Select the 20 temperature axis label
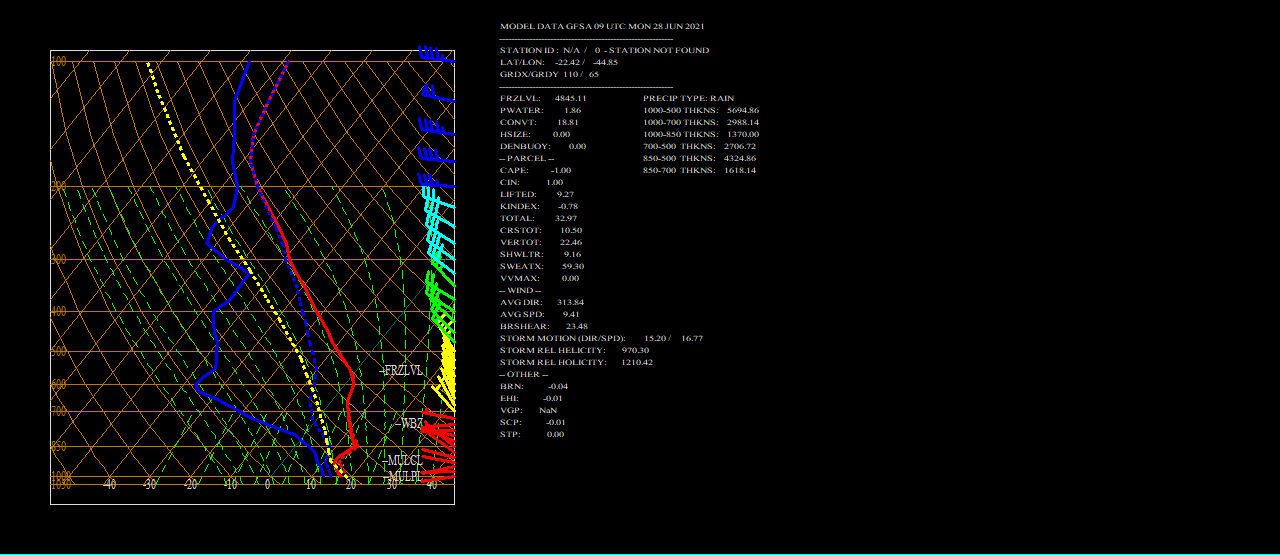The height and width of the screenshot is (555, 1280). point(350,485)
